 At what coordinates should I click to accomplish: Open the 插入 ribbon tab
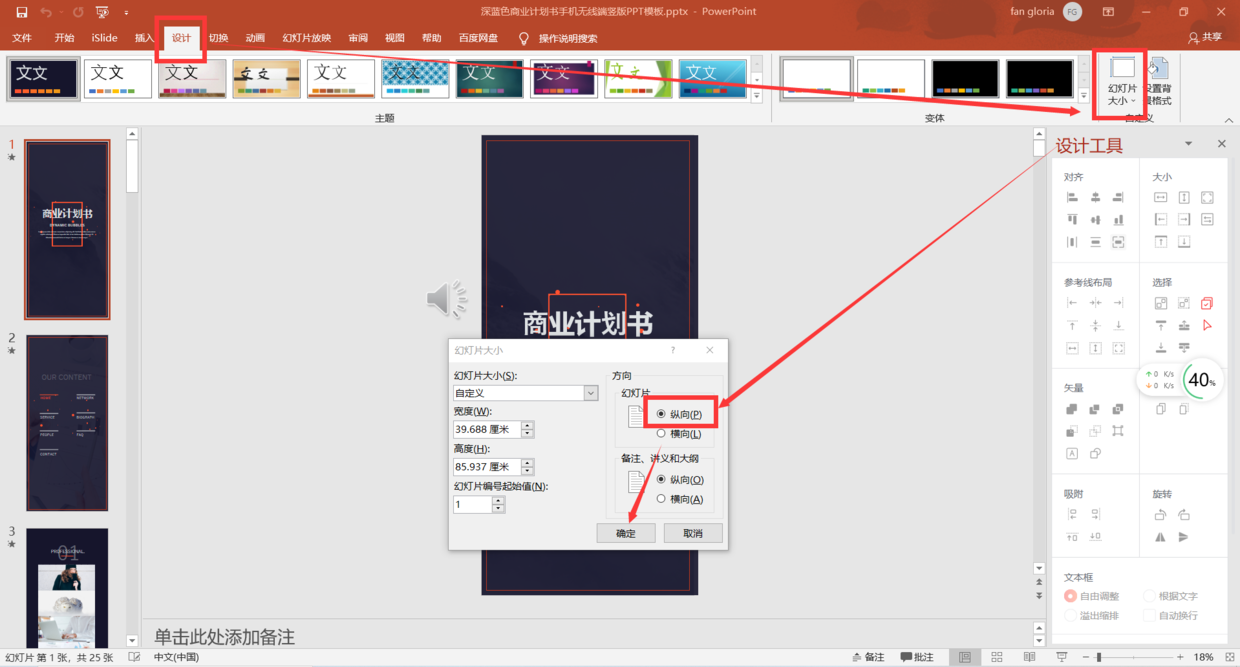click(x=143, y=37)
